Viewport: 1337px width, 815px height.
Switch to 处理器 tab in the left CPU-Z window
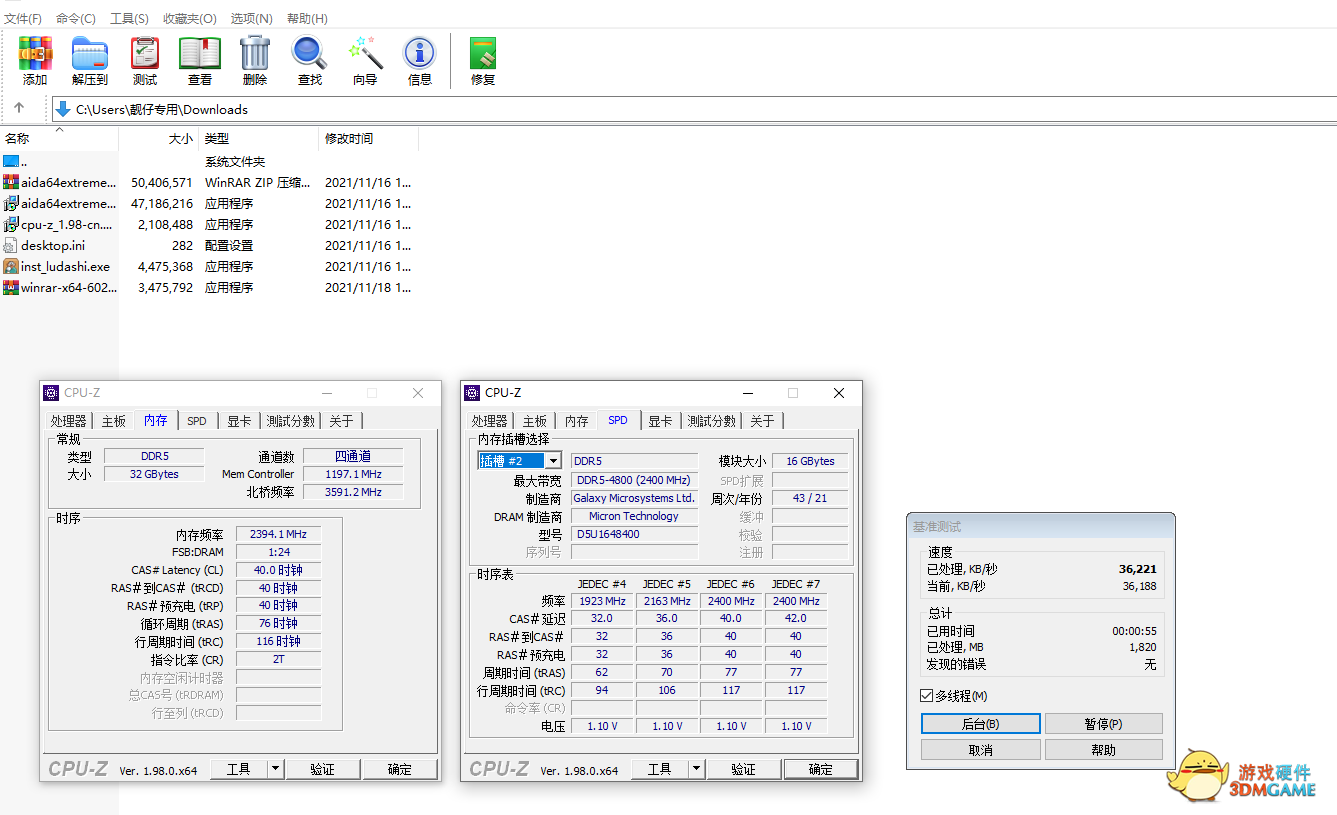[x=69, y=421]
